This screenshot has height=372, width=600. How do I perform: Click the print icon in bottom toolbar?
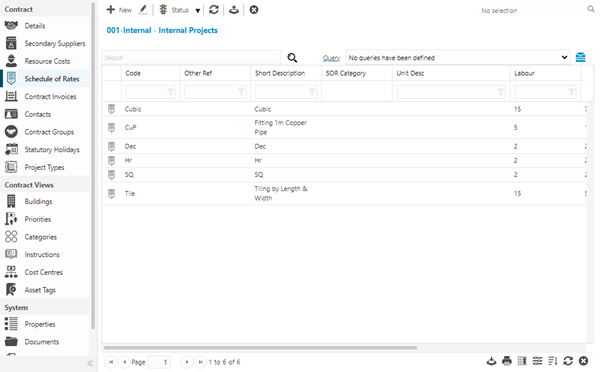[x=507, y=361]
